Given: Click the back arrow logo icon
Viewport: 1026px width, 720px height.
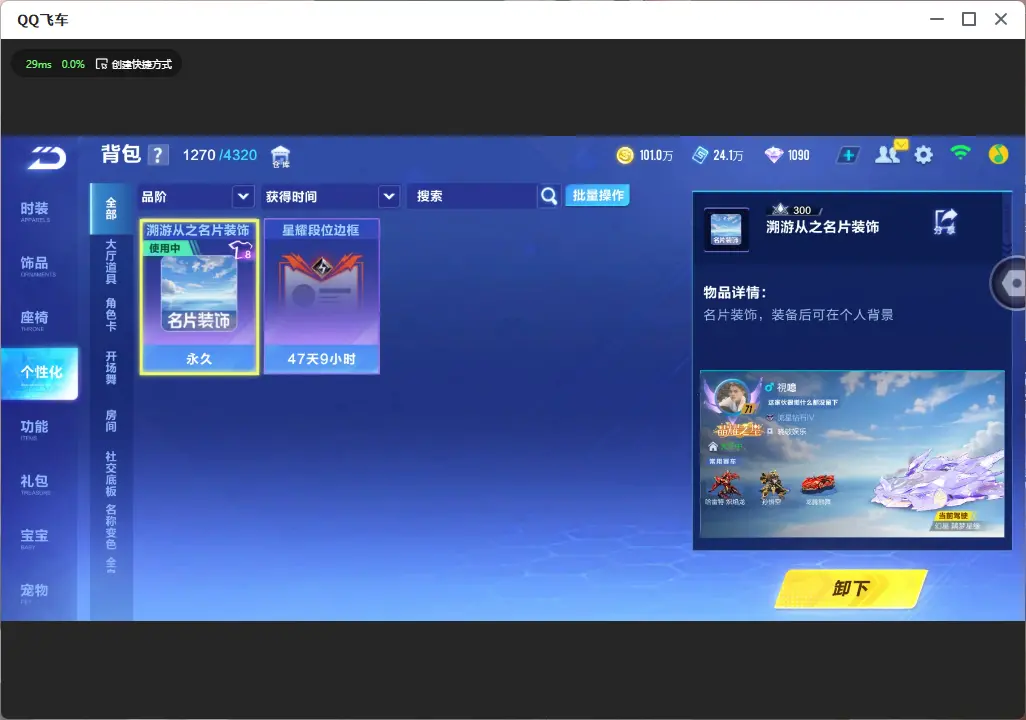Looking at the screenshot, I should pos(46,157).
